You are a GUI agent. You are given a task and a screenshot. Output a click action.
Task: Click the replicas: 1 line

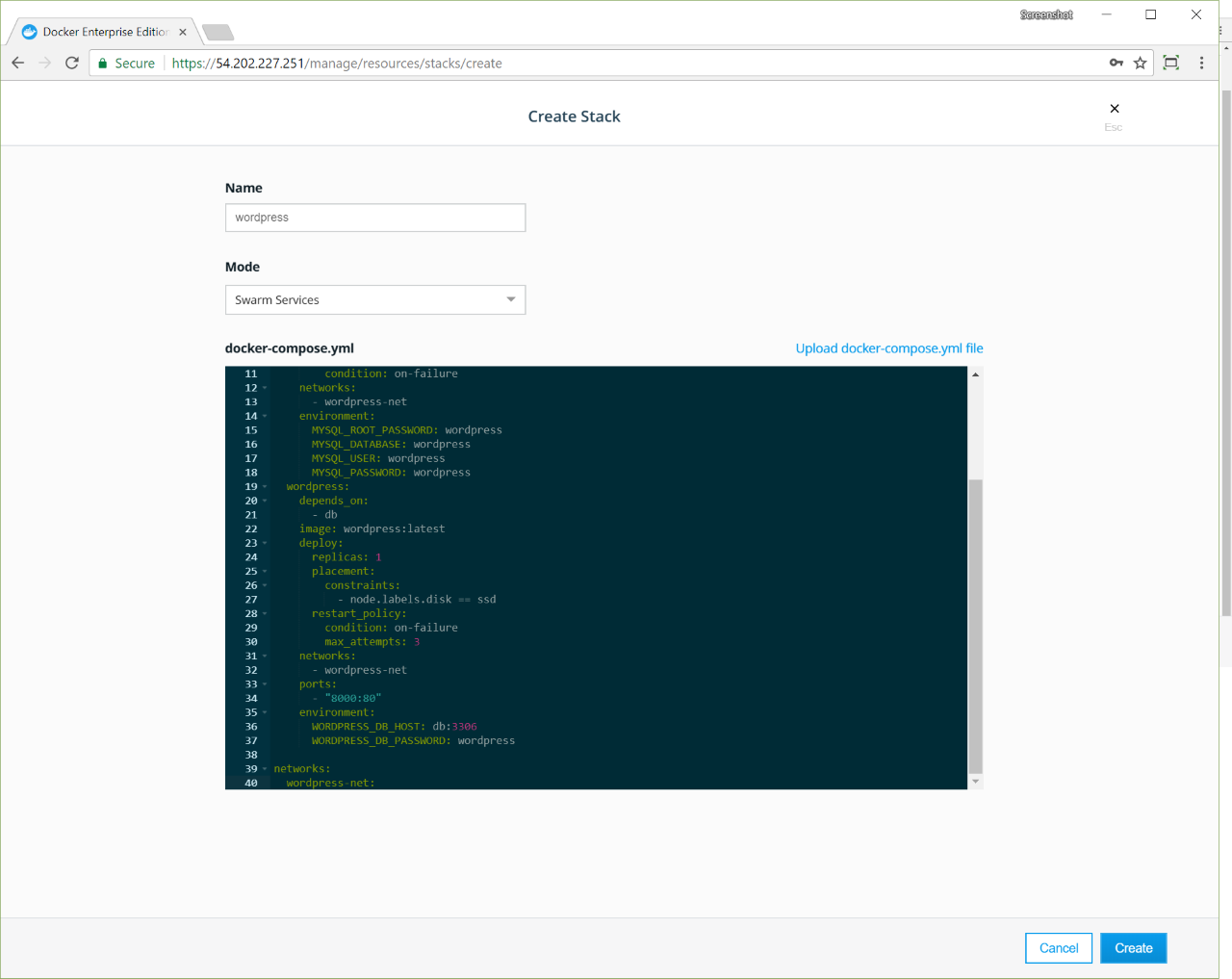pos(346,557)
